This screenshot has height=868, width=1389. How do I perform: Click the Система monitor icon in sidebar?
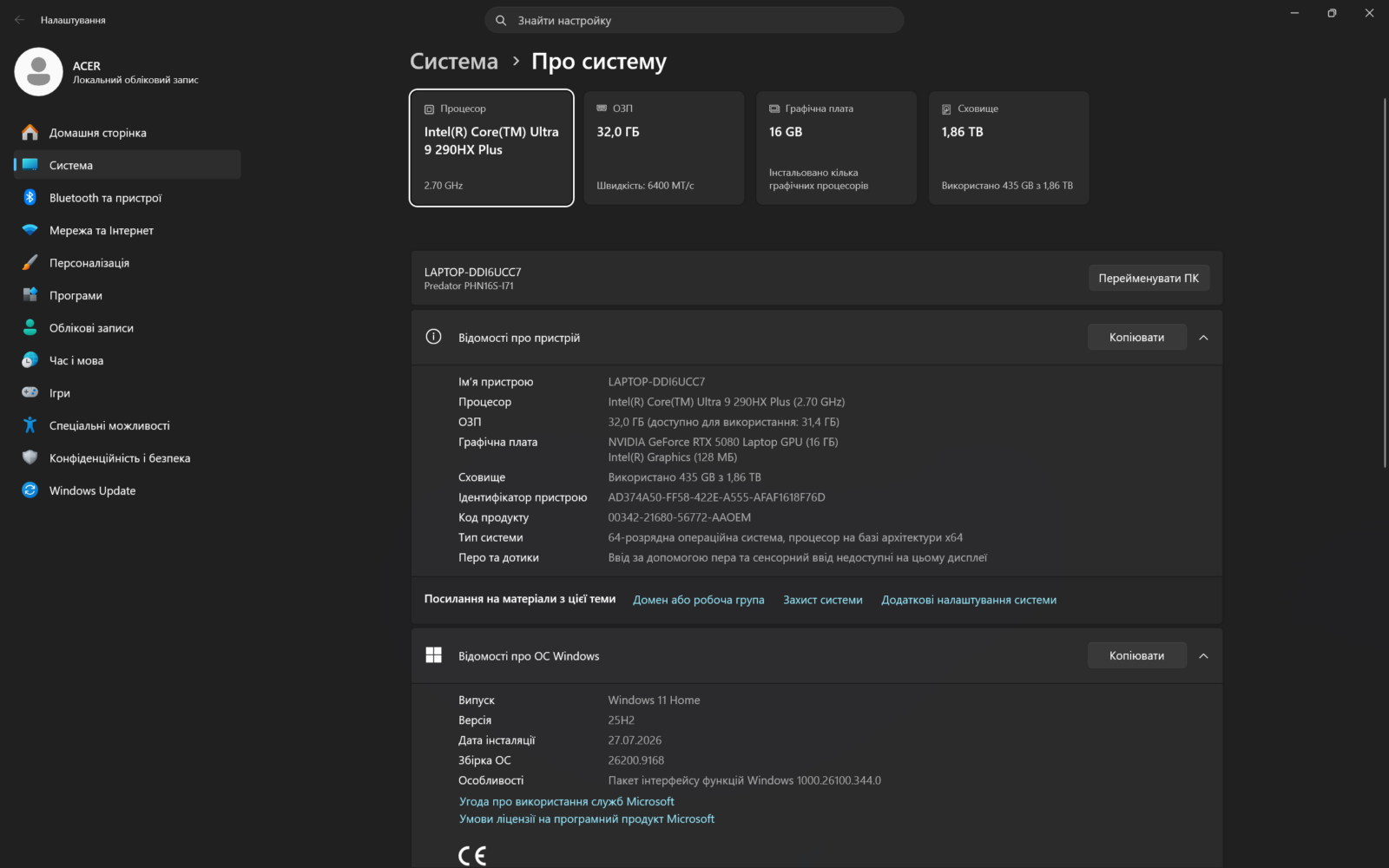coord(30,165)
